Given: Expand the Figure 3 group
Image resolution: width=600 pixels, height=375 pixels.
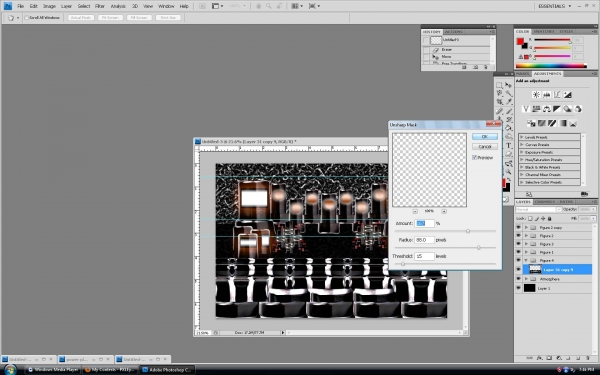Looking at the screenshot, I should coord(526,244).
